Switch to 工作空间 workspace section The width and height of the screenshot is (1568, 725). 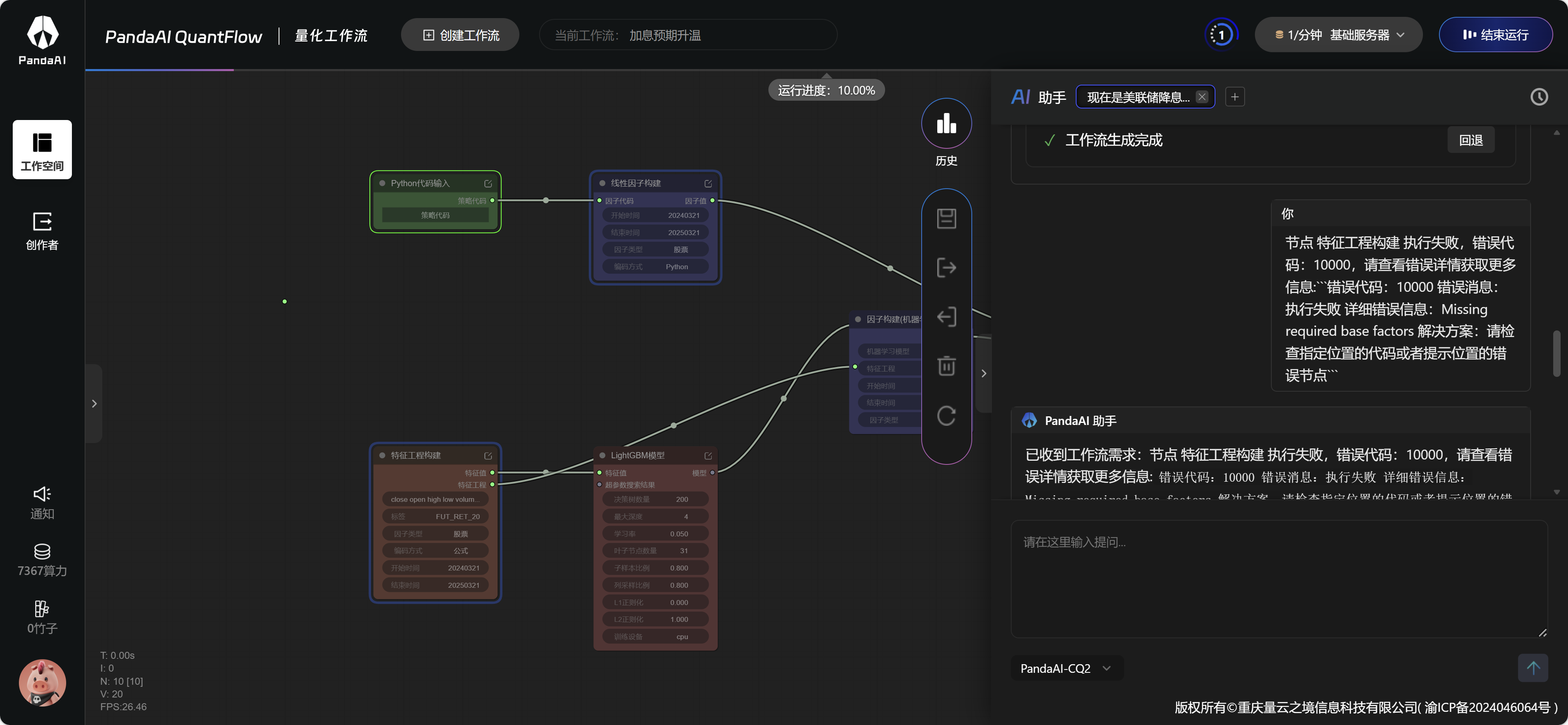coord(42,150)
